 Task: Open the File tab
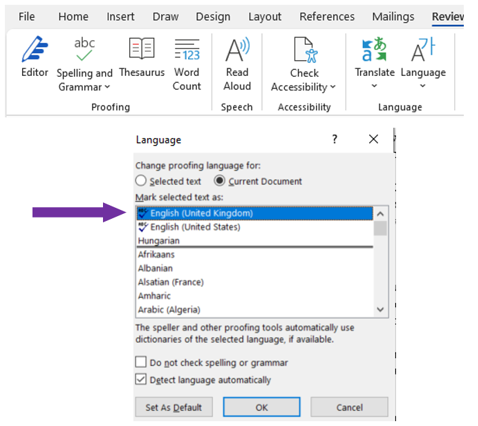[x=26, y=16]
